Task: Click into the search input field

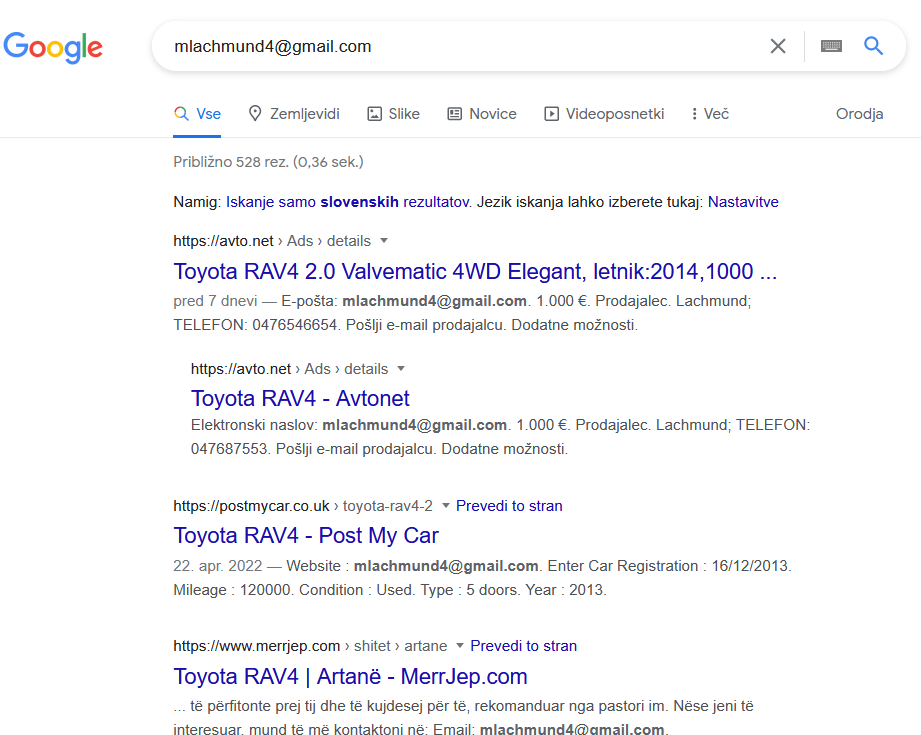Action: tap(458, 46)
